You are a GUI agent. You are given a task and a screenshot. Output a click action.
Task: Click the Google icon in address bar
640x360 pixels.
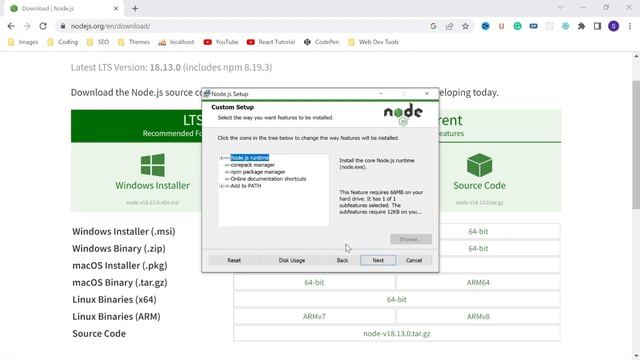(x=433, y=26)
